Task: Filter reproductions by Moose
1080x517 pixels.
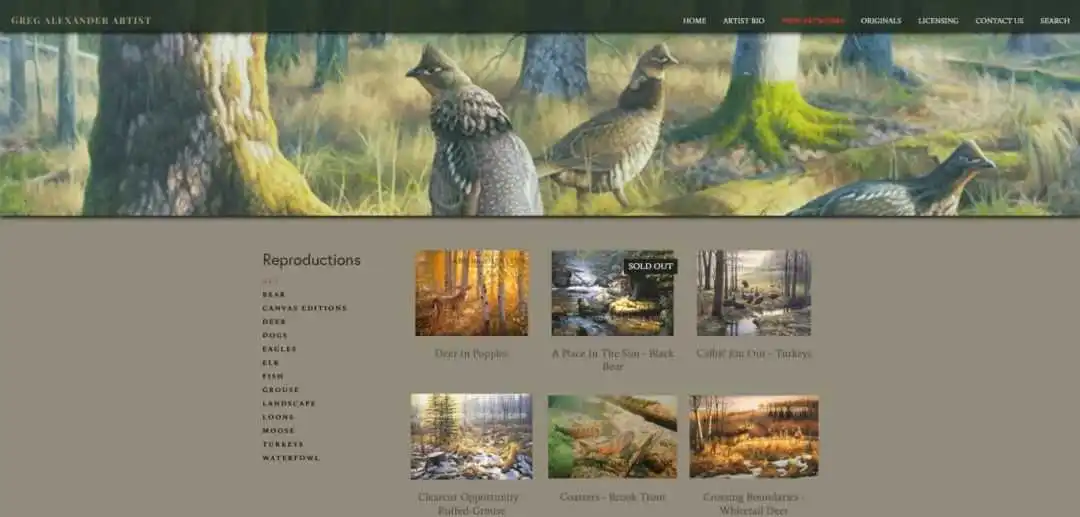Action: pyautogui.click(x=278, y=430)
